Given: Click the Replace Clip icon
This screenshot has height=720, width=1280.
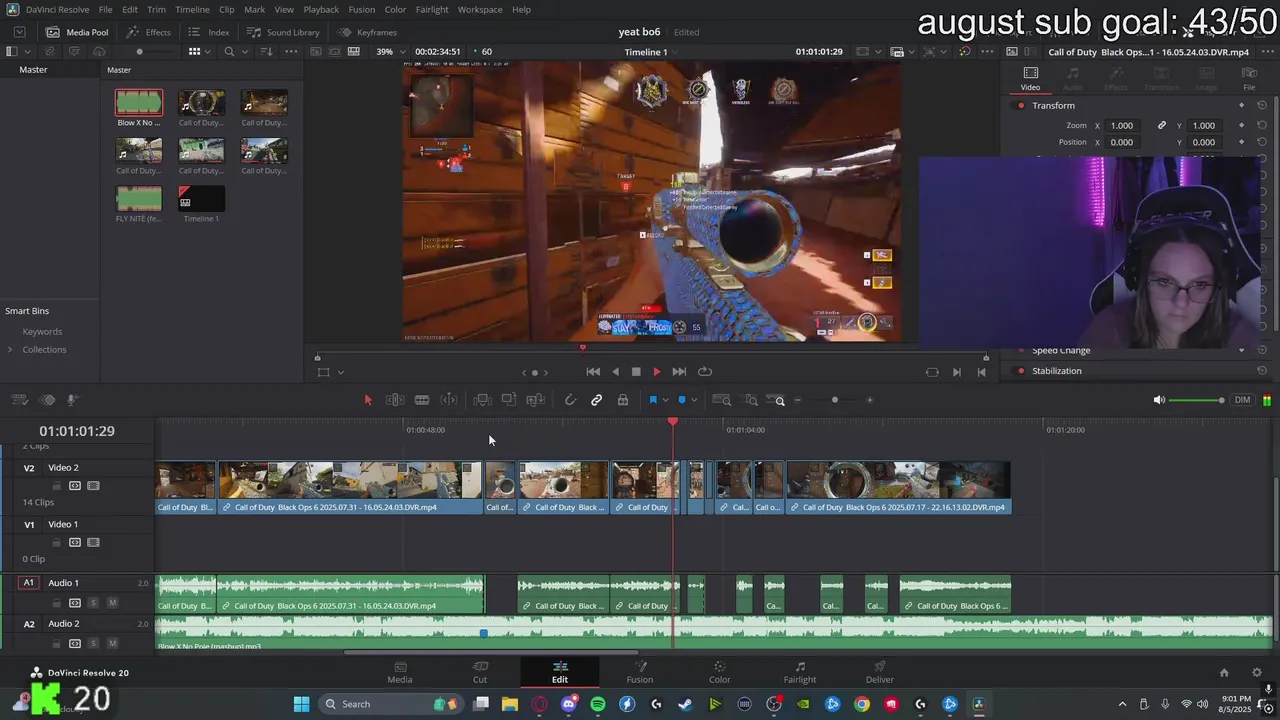Looking at the screenshot, I should 535,400.
